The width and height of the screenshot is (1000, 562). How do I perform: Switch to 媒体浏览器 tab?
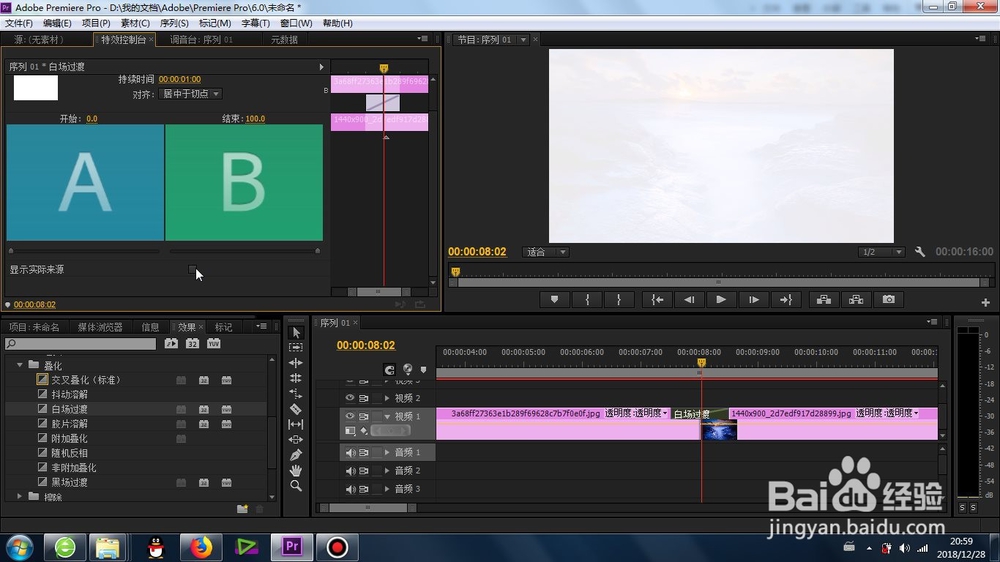pos(100,327)
